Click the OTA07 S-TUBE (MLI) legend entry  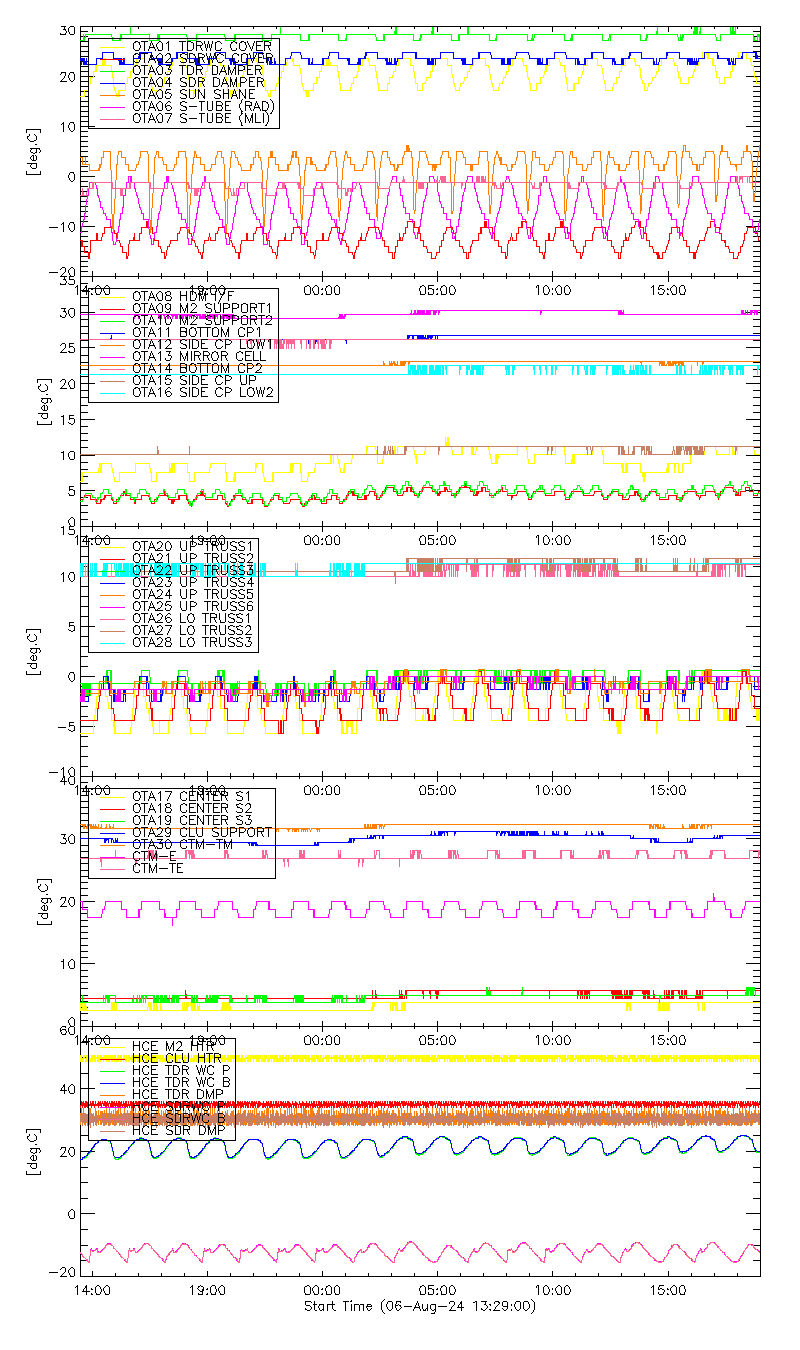pyautogui.click(x=201, y=119)
